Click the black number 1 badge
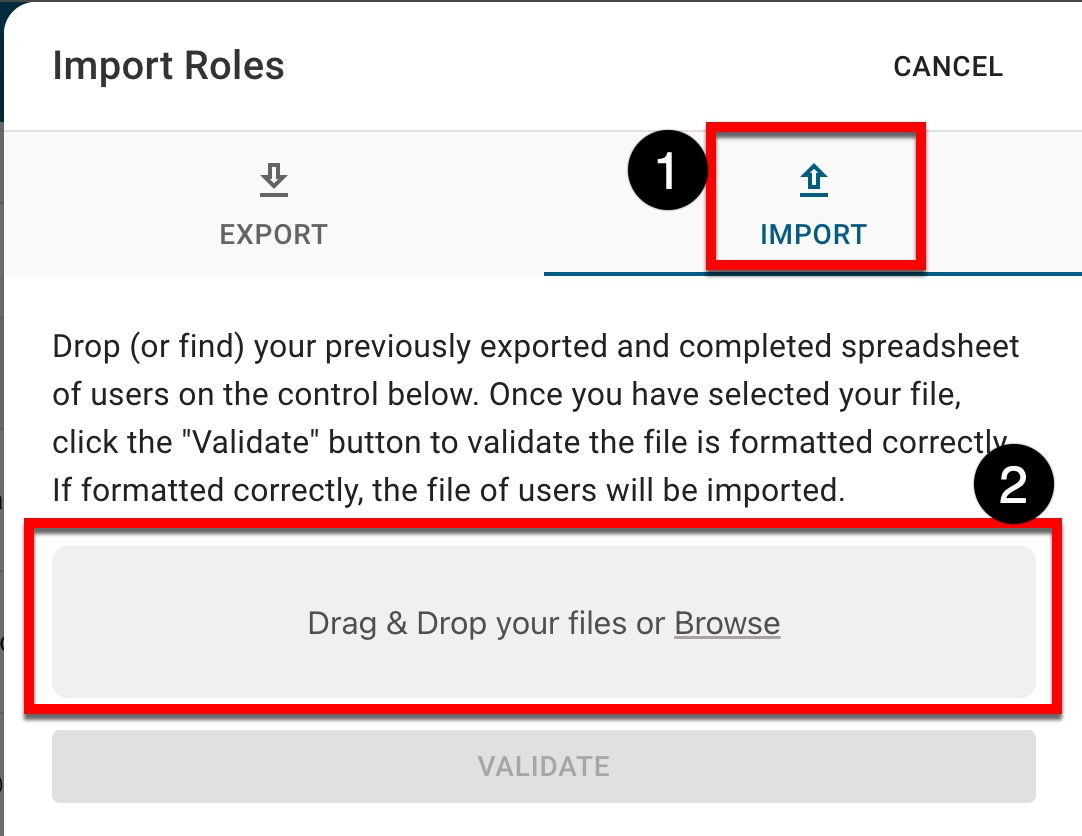Viewport: 1082px width, 836px height. [667, 173]
